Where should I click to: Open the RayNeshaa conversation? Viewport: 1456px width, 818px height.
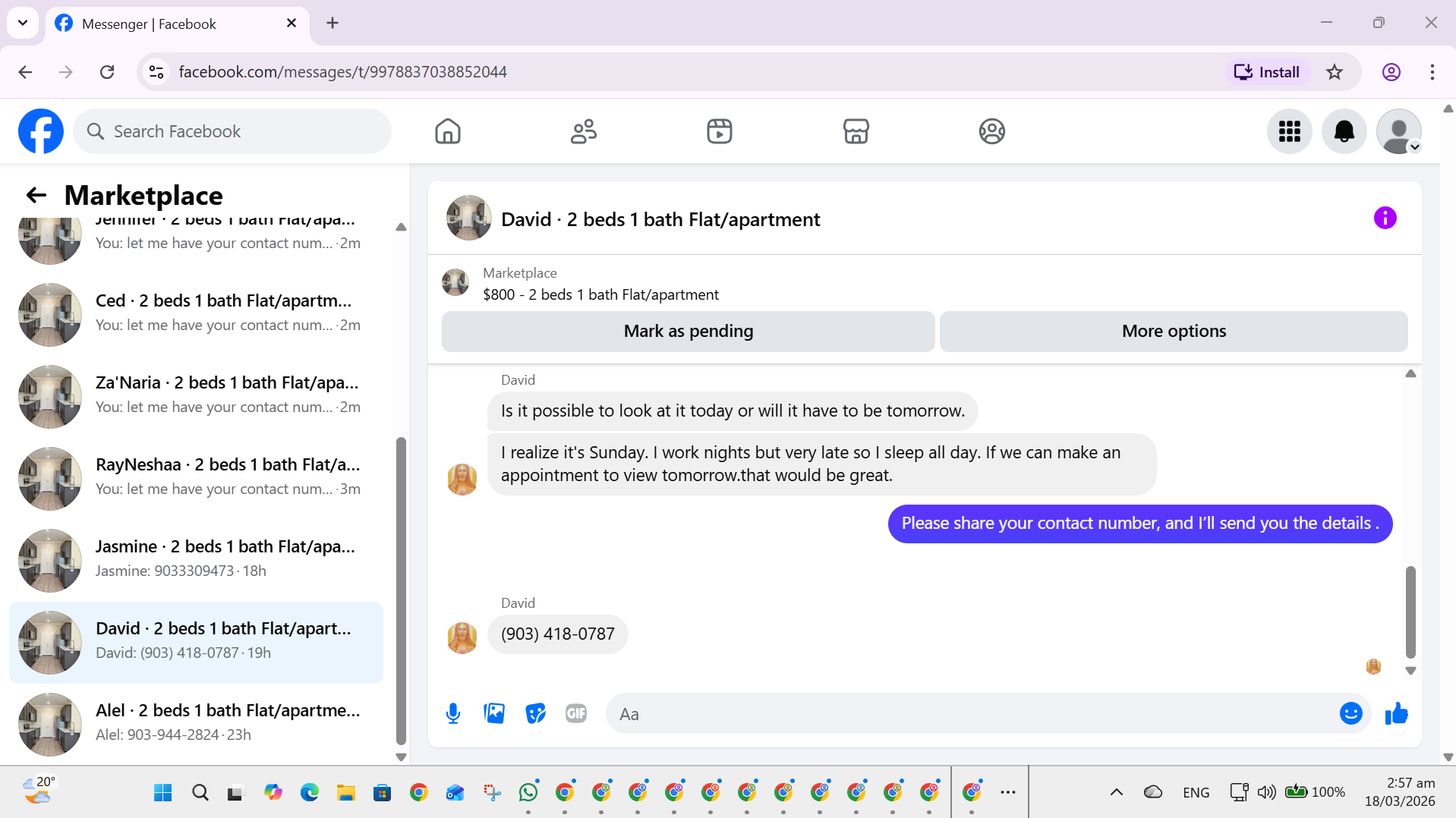(x=196, y=478)
